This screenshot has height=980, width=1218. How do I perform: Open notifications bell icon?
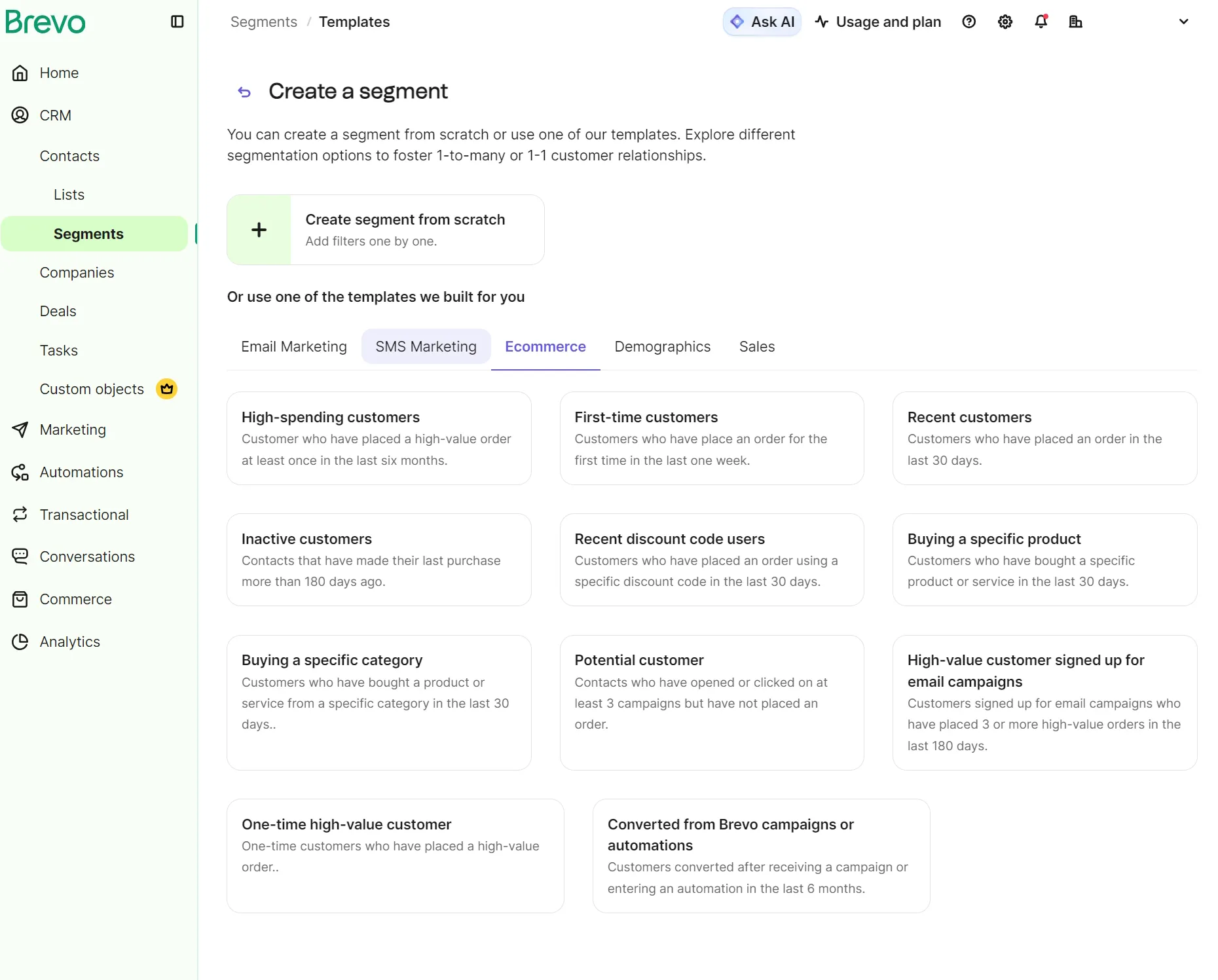(x=1041, y=22)
